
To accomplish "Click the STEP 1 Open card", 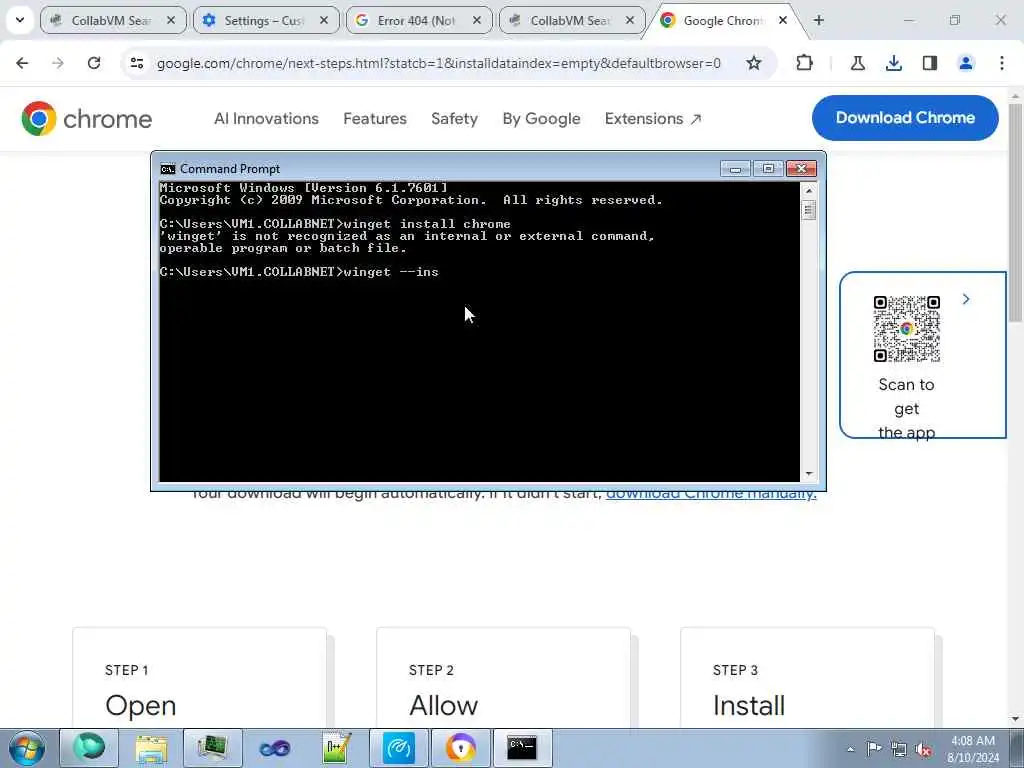I will pyautogui.click(x=199, y=678).
